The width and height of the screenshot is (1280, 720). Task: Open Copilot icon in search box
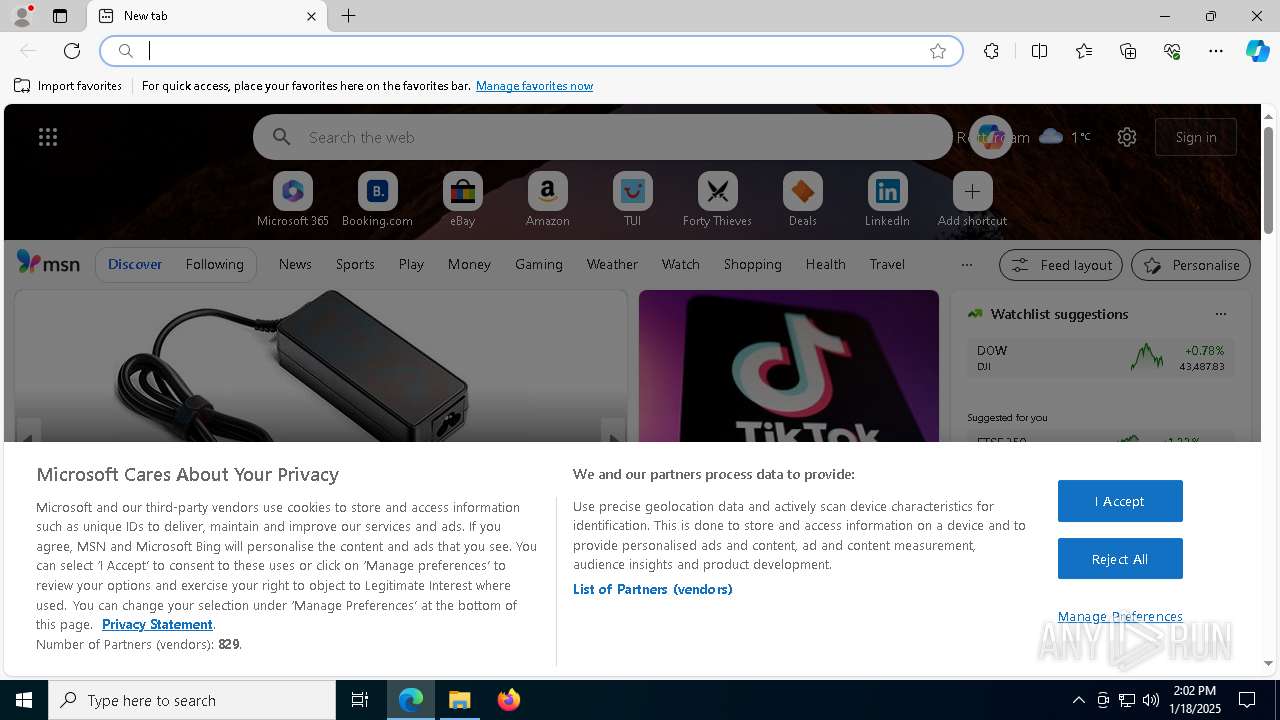coord(991,137)
